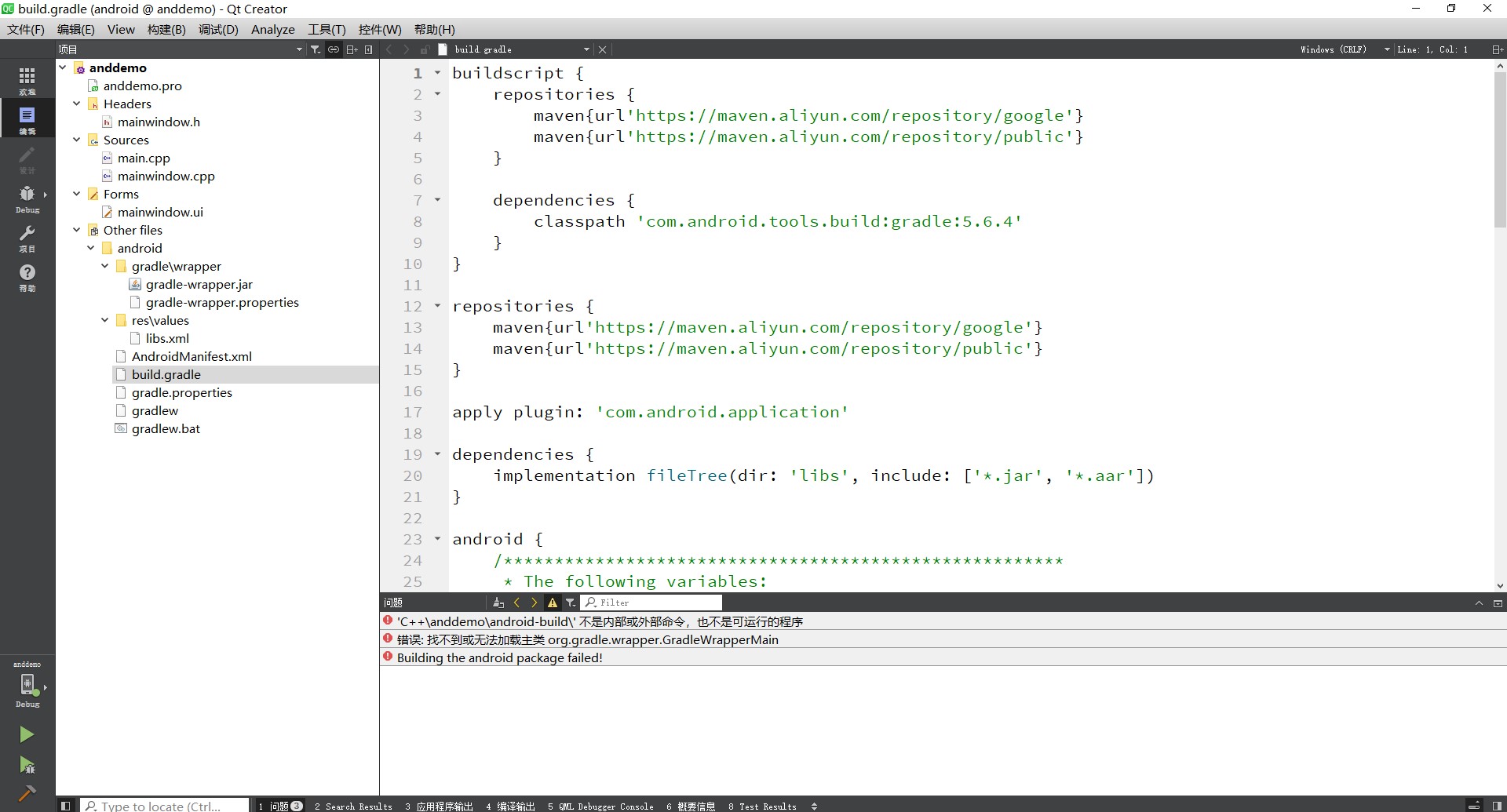This screenshot has height=812, width=1507.
Task: Go forward in editor navigation history
Action: [407, 49]
